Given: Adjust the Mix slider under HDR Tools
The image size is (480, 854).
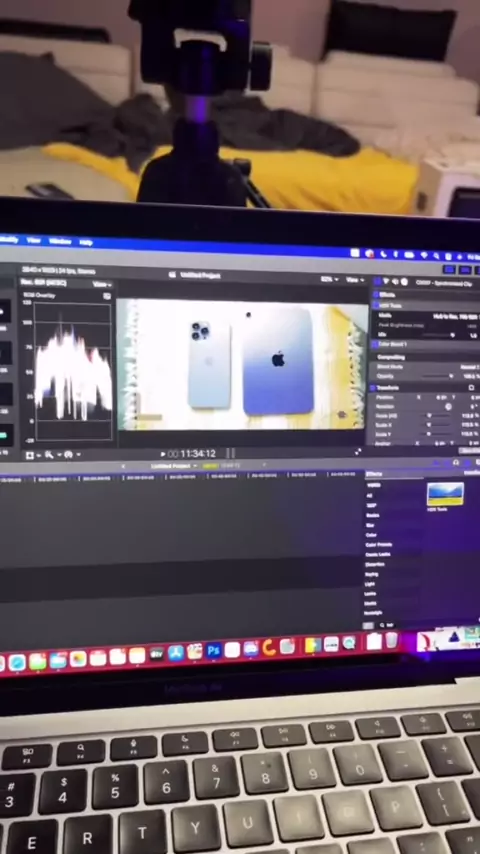Looking at the screenshot, I should pyautogui.click(x=439, y=336).
